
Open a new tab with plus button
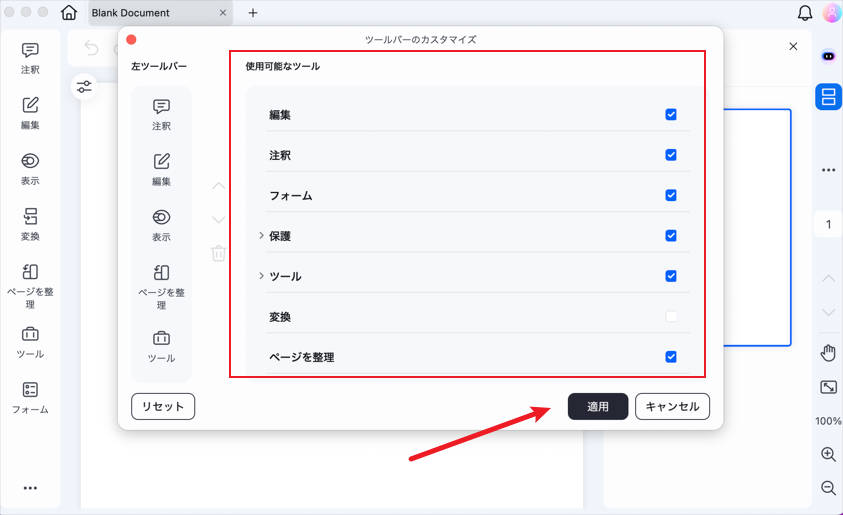pos(253,13)
